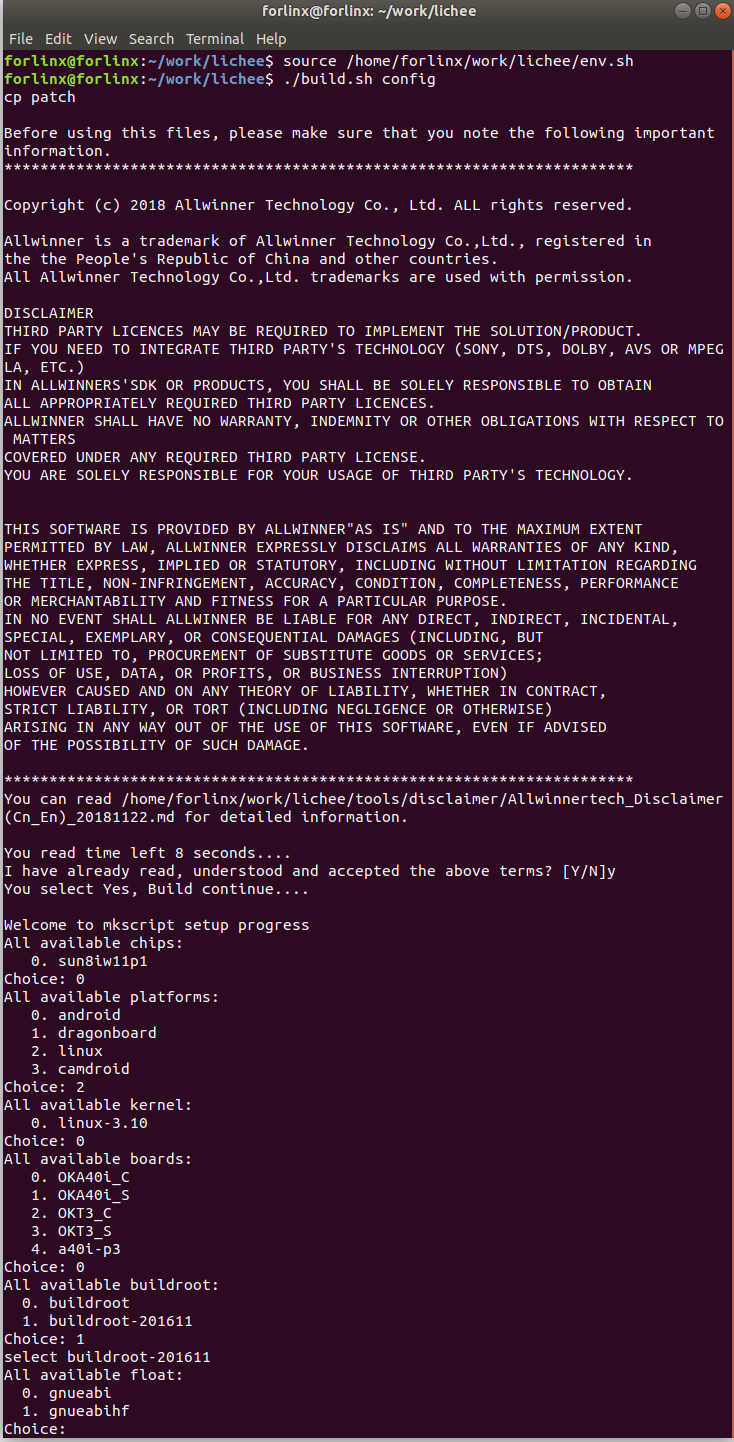This screenshot has width=734, height=1442.
Task: Click the terminal title bar showing forlinx@forlinx
Action: [367, 11]
